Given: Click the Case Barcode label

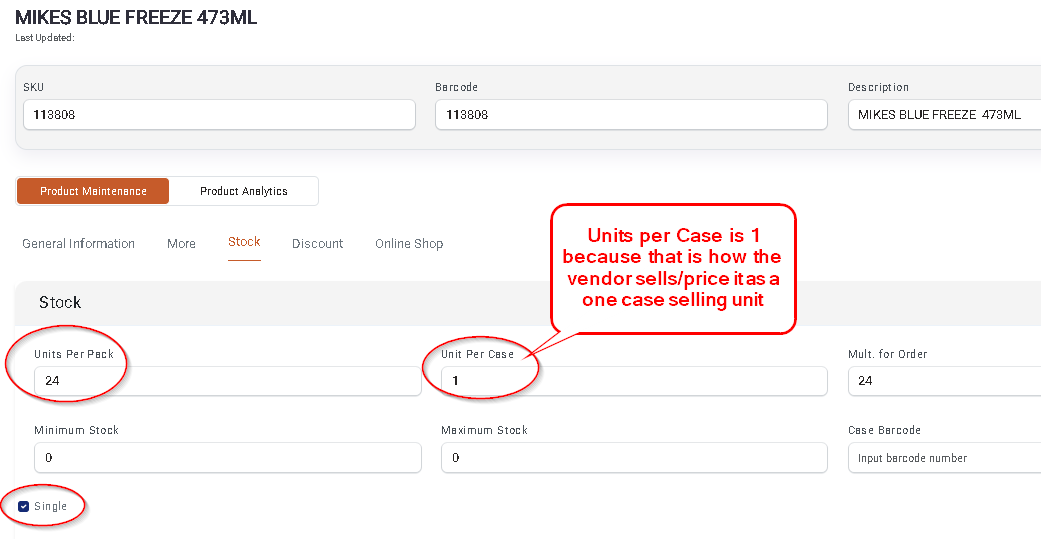Looking at the screenshot, I should [884, 430].
